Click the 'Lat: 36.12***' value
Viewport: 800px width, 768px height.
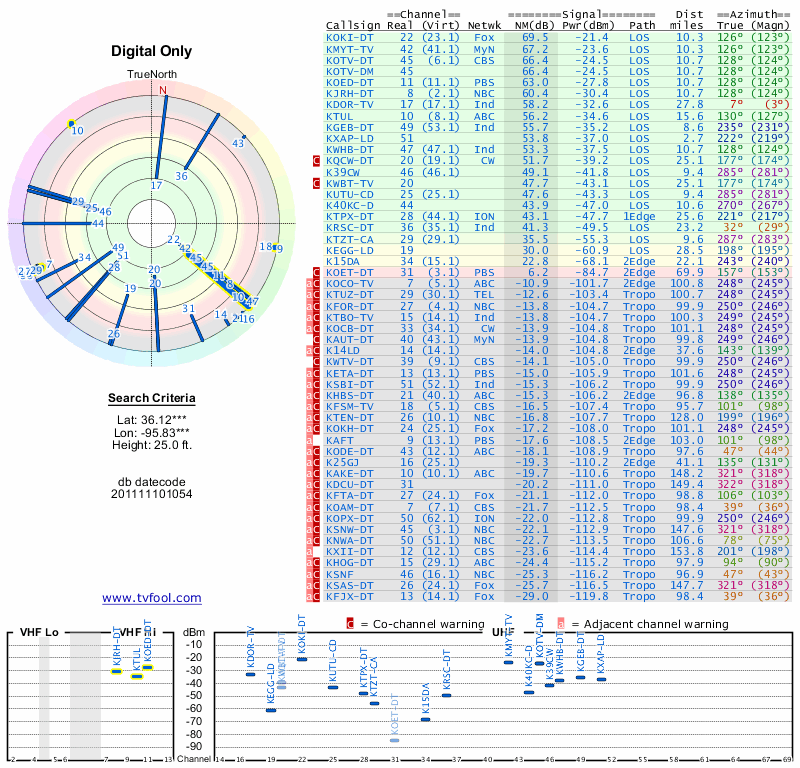(152, 420)
